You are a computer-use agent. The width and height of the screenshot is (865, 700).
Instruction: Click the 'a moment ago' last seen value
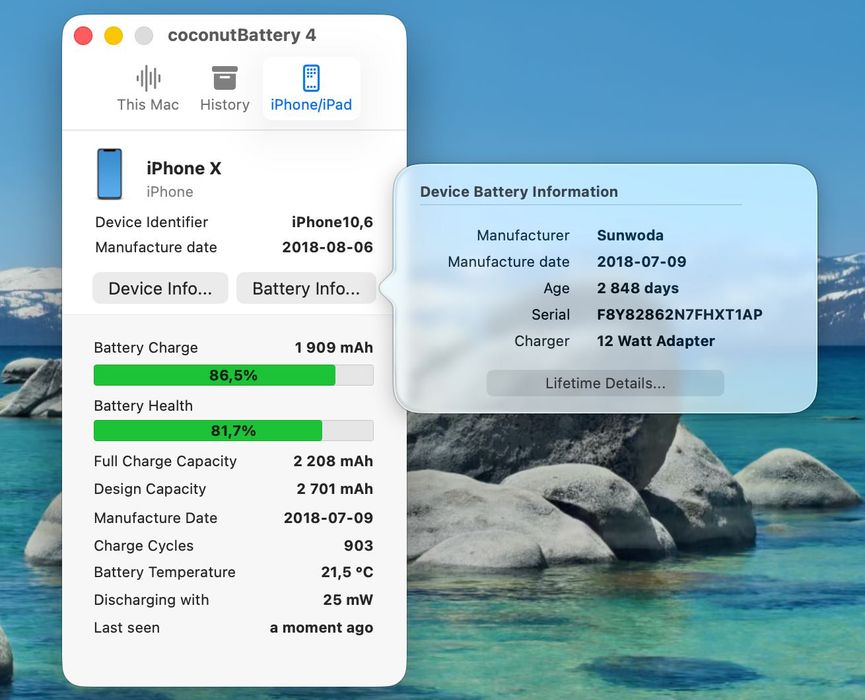[x=322, y=628]
